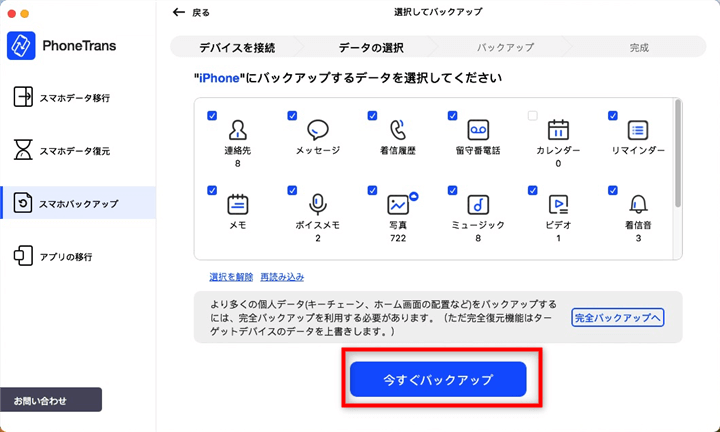
Task: Select the リマインダー list icon
Action: pos(638,130)
